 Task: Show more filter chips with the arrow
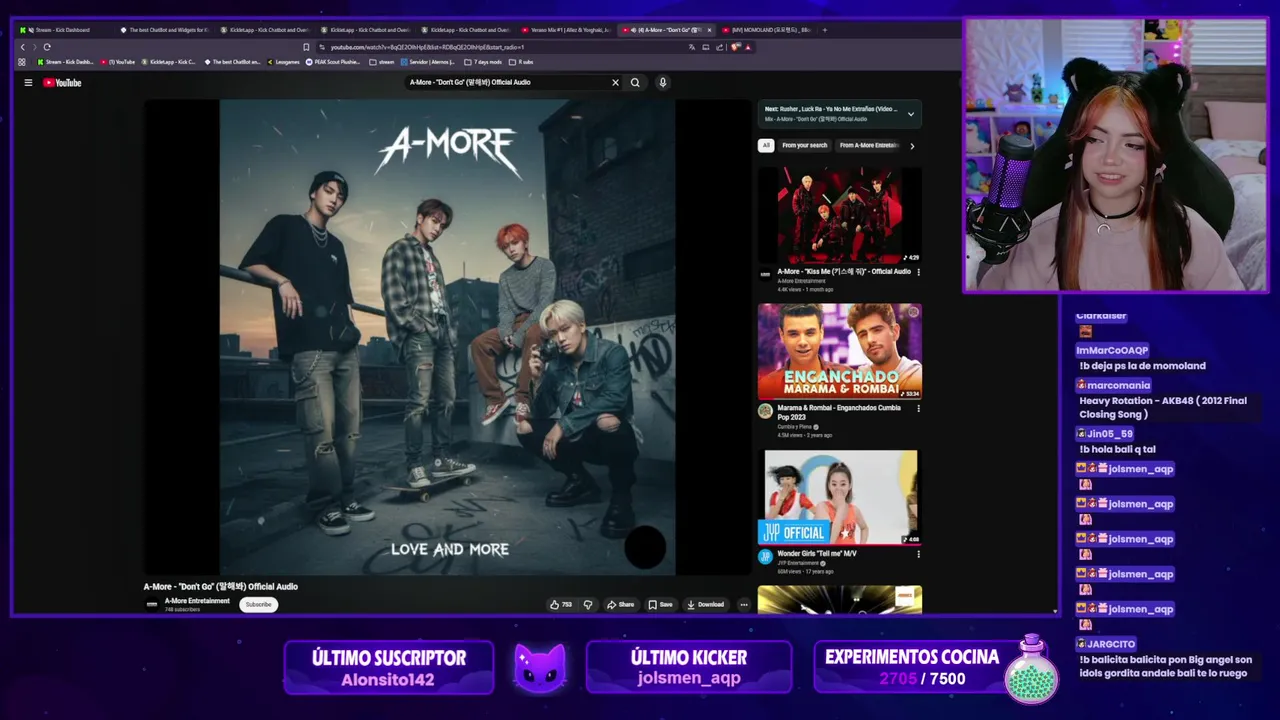pos(912,146)
